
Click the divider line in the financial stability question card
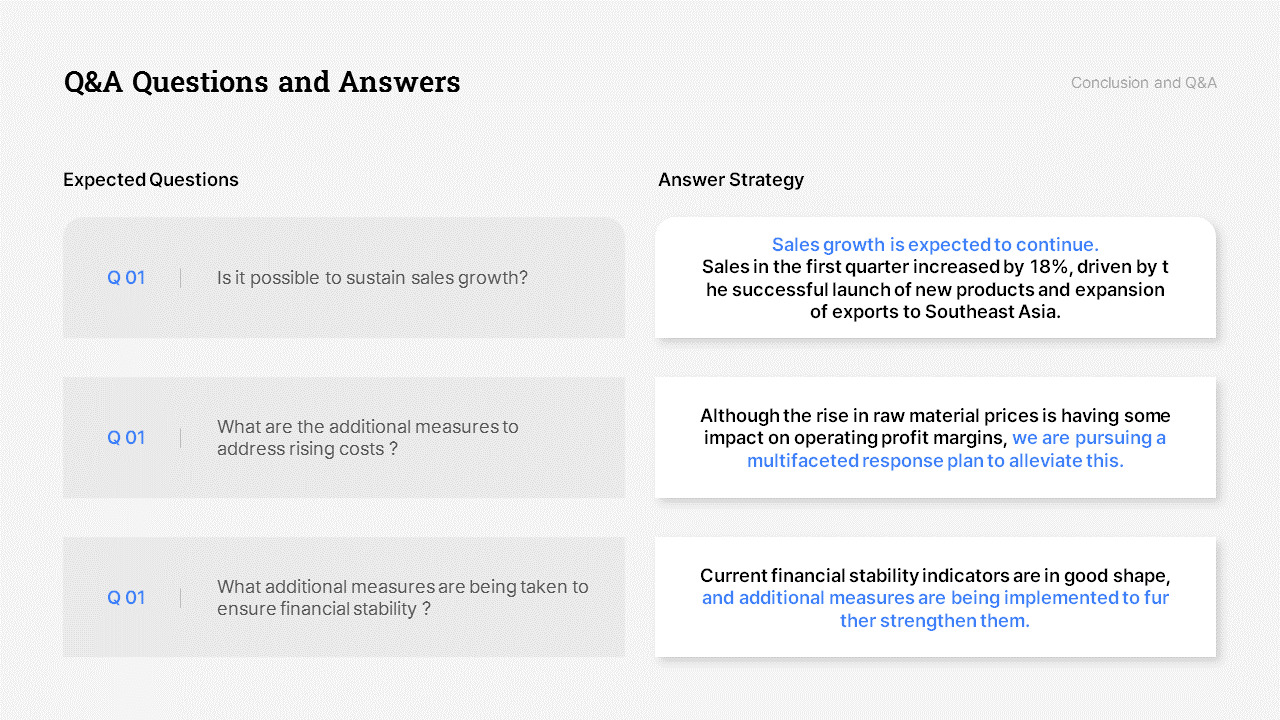181,598
